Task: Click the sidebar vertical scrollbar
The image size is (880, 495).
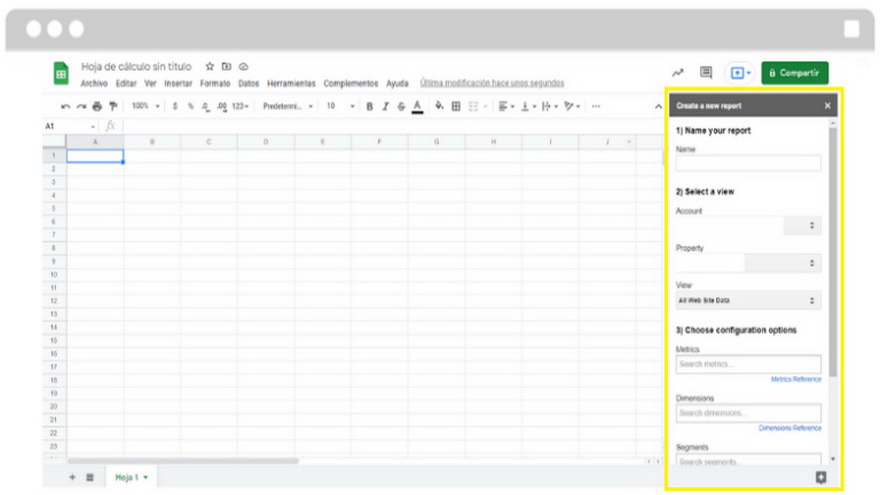Action: coord(833,251)
